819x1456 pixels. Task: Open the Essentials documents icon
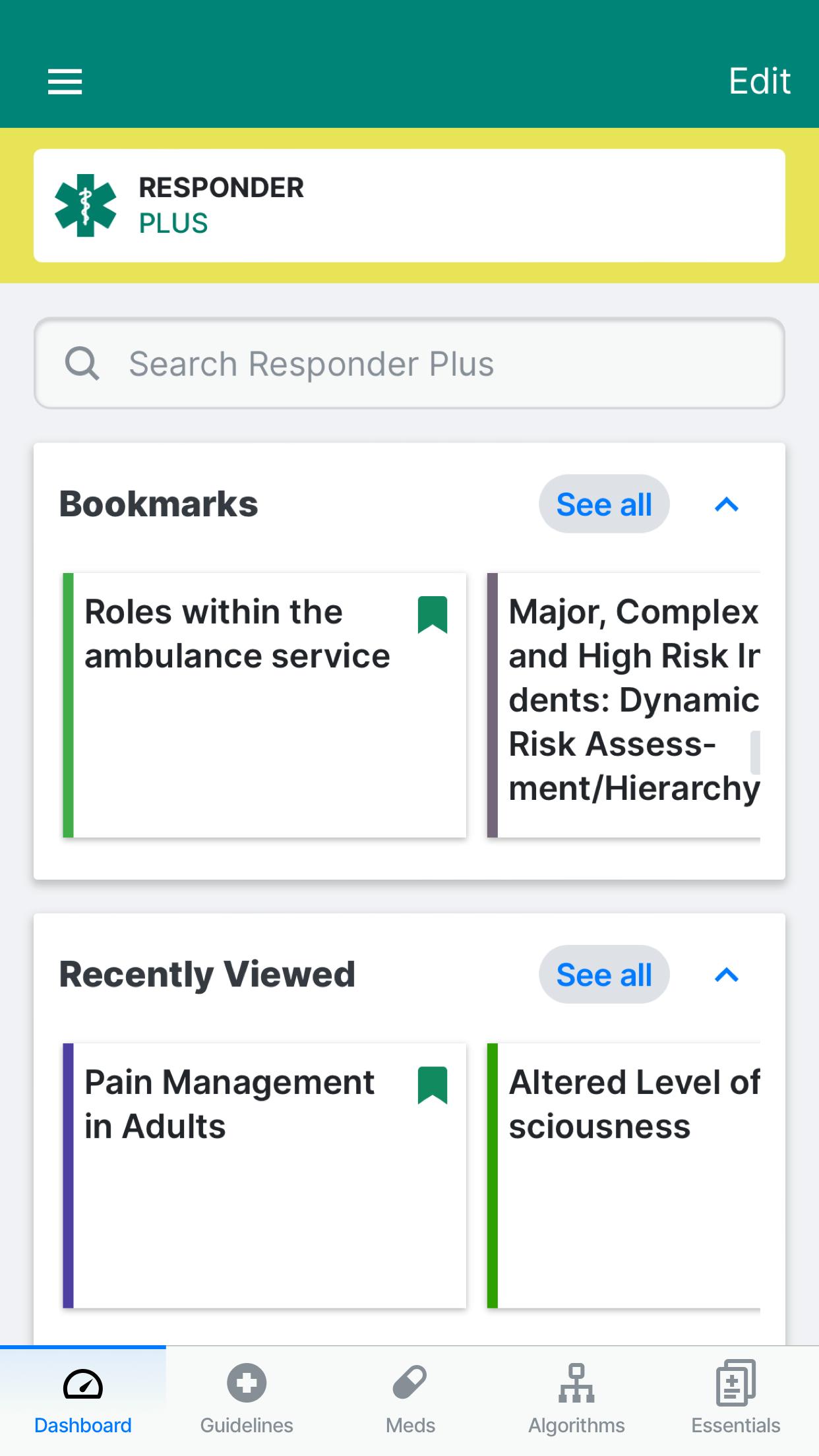pyautogui.click(x=736, y=1382)
